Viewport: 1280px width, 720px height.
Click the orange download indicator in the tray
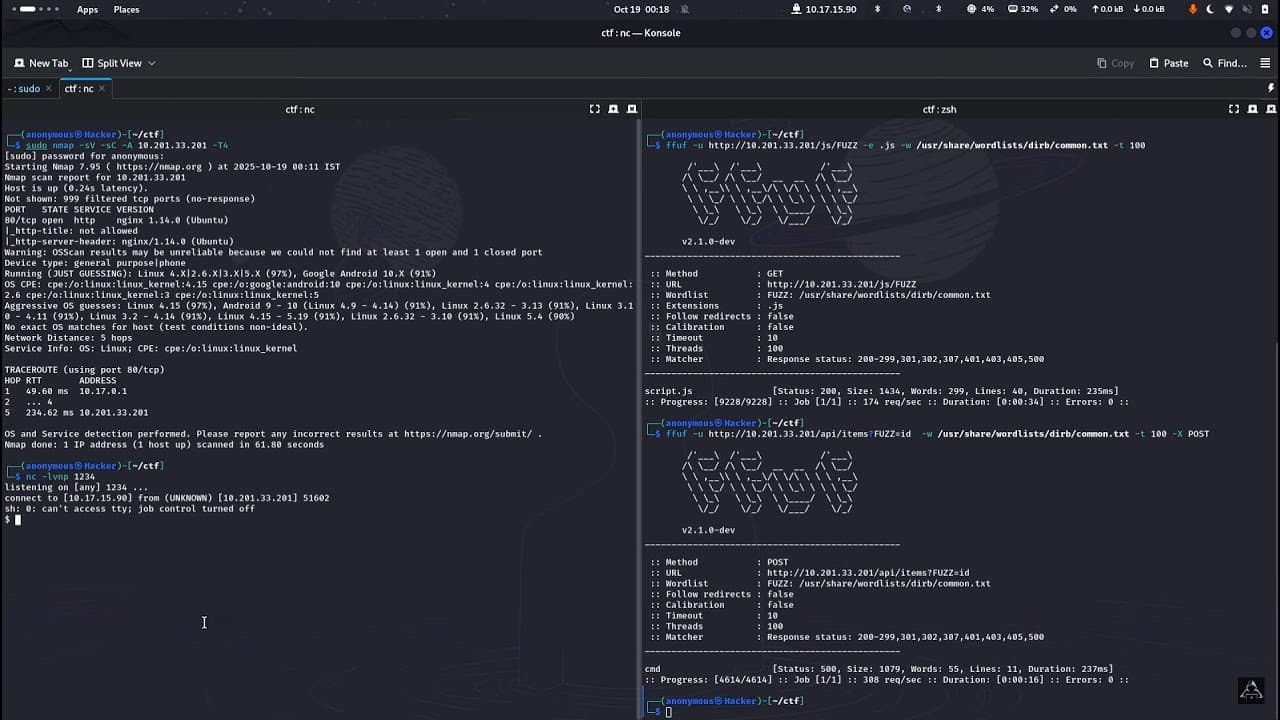pos(1193,9)
